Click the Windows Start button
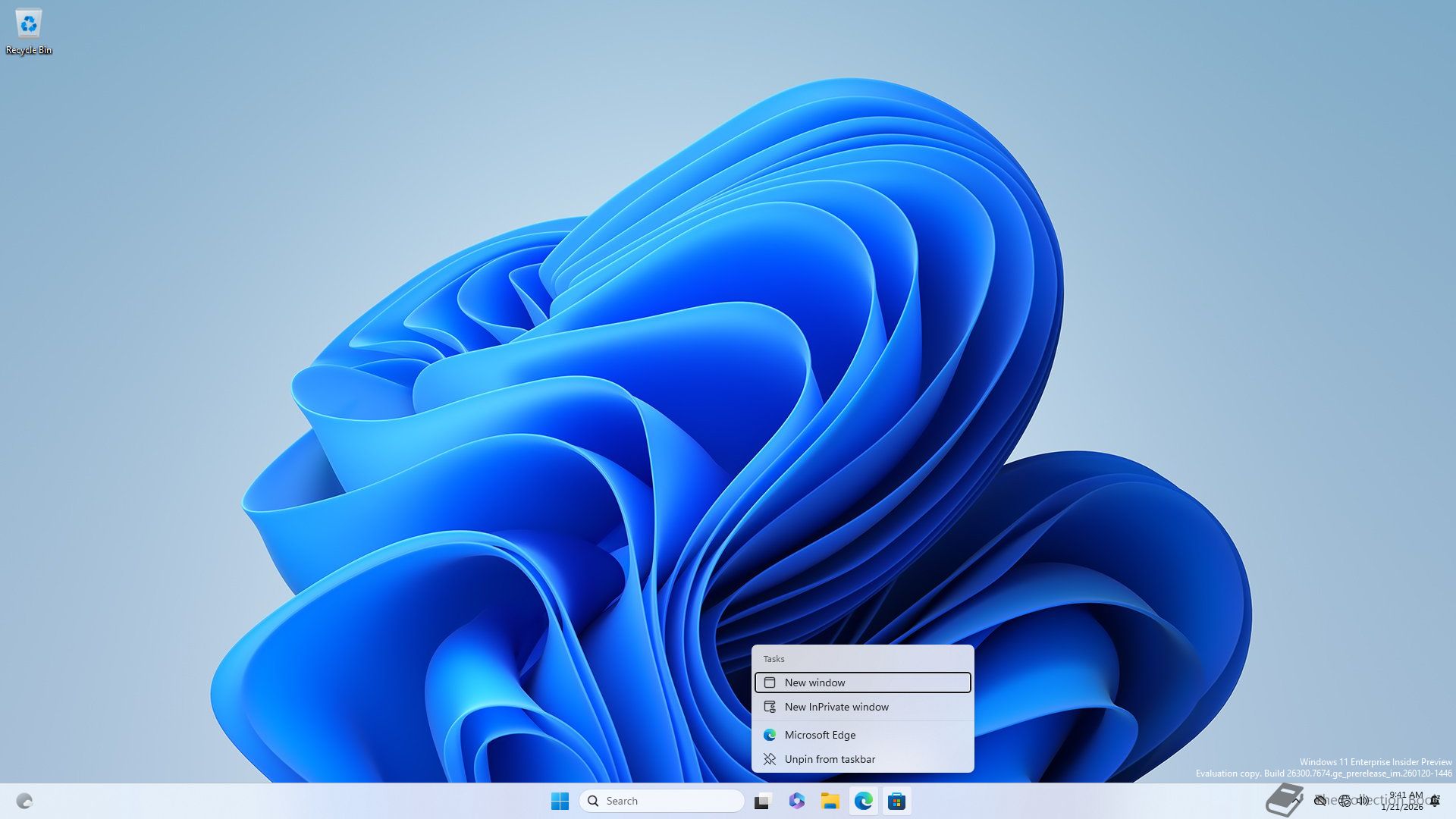 click(560, 801)
